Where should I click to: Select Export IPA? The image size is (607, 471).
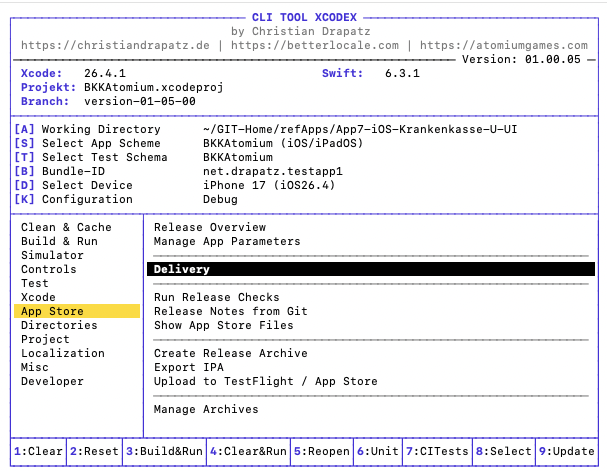tap(189, 367)
